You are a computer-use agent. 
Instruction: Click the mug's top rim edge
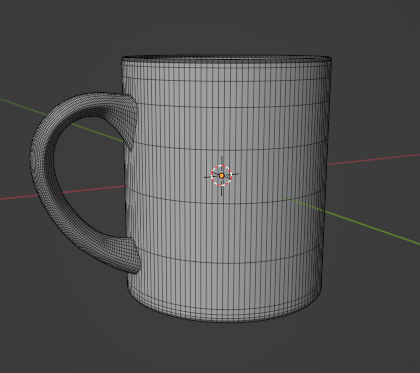click(226, 58)
